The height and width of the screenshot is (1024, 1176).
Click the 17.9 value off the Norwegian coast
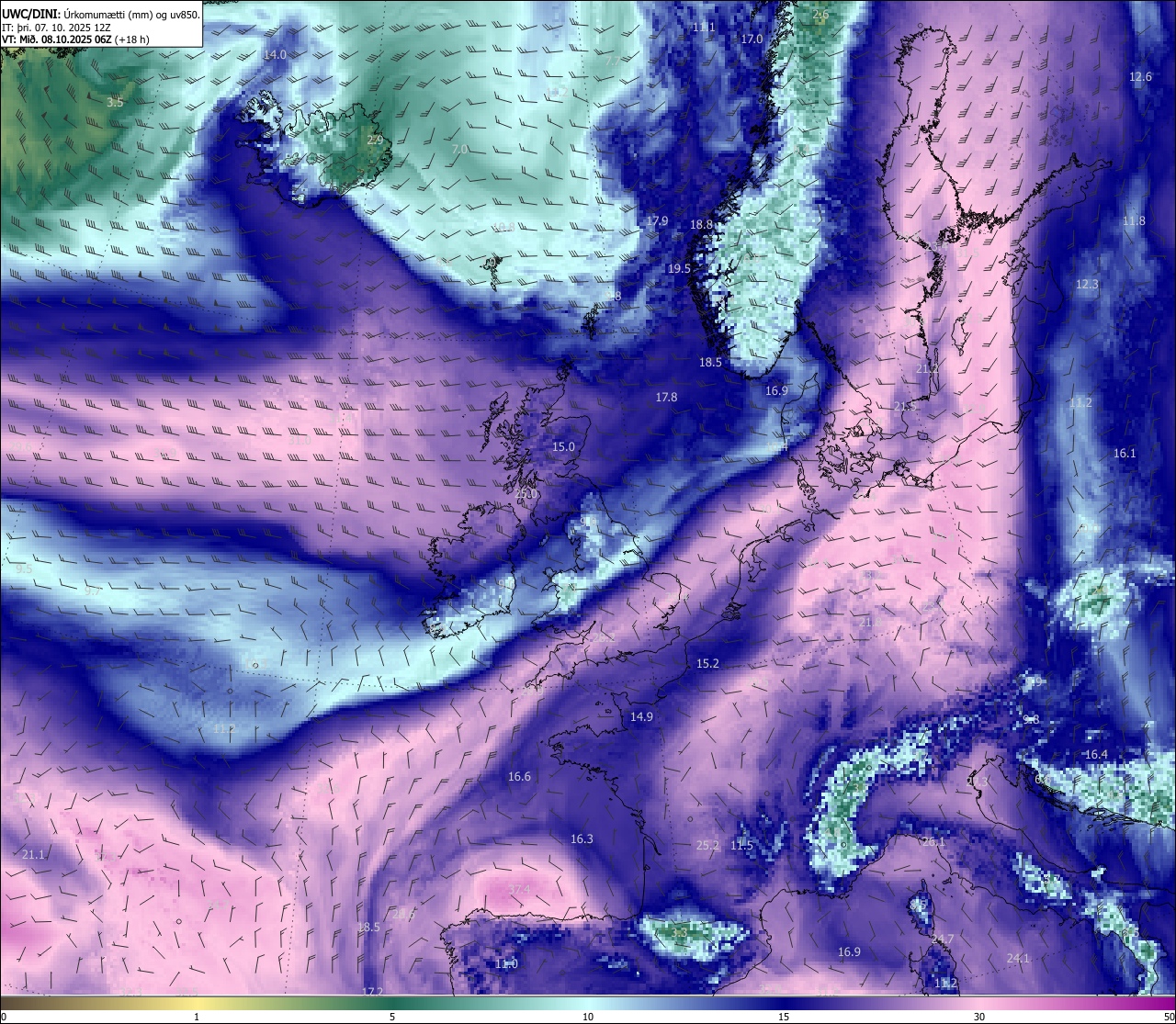656,221
